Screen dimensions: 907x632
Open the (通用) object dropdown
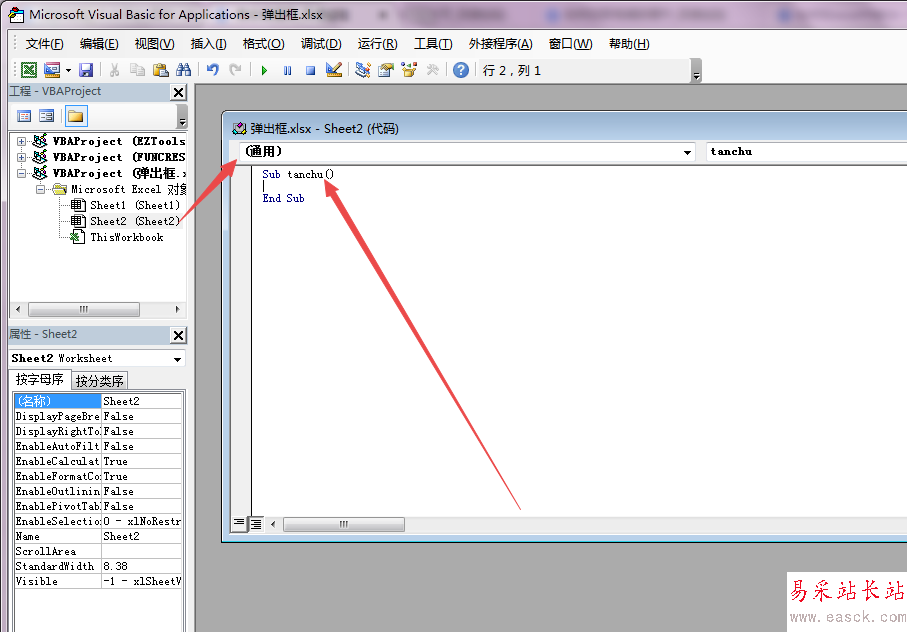(687, 152)
